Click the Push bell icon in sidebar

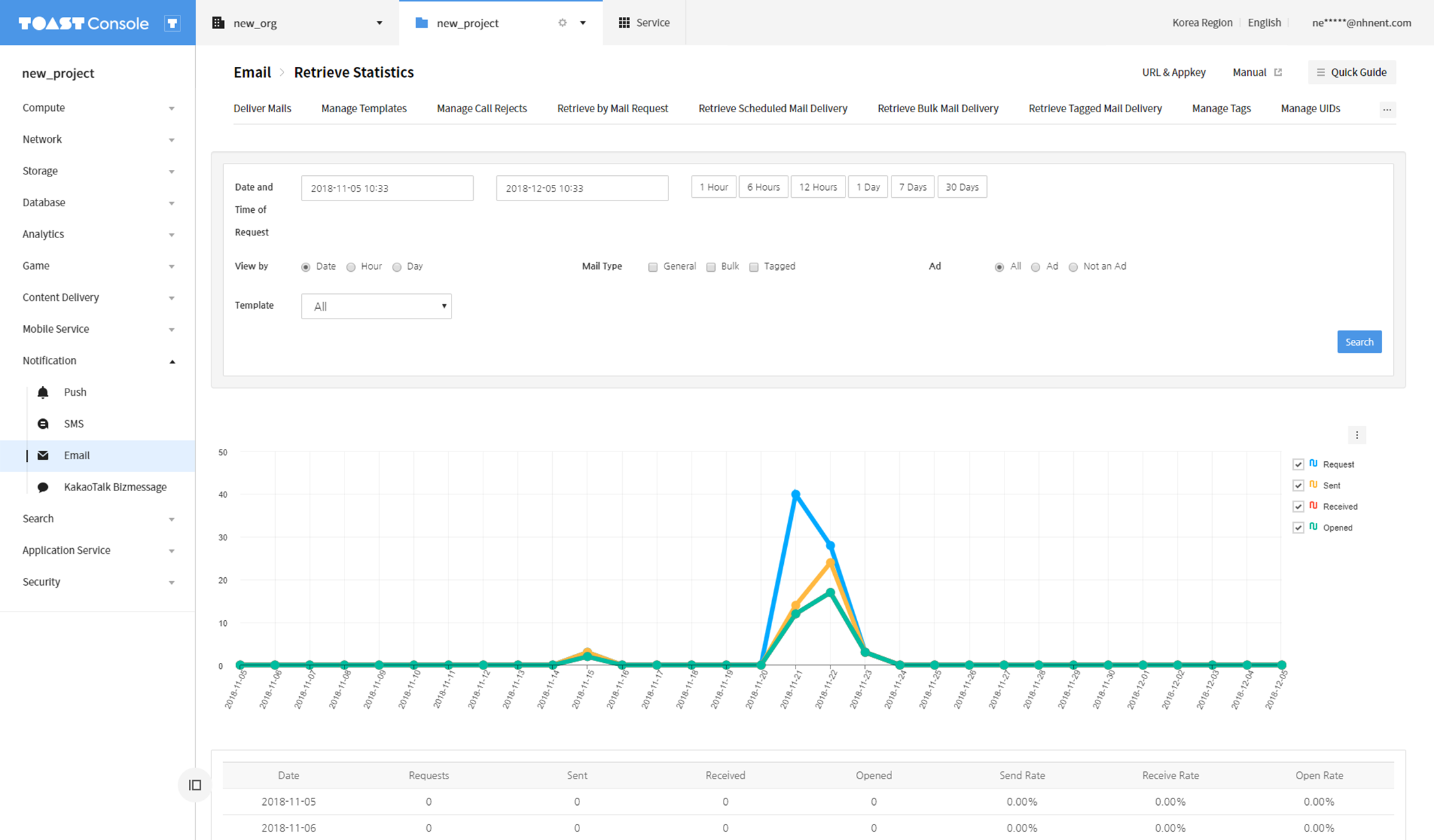(43, 392)
